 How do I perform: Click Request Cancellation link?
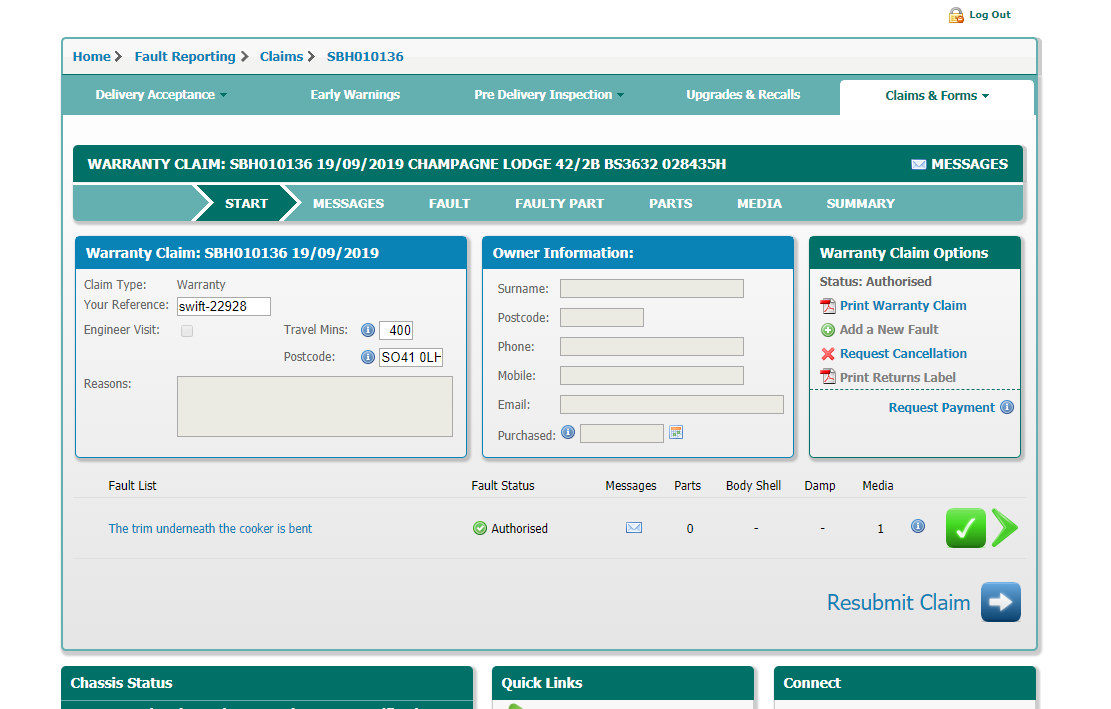(x=902, y=354)
